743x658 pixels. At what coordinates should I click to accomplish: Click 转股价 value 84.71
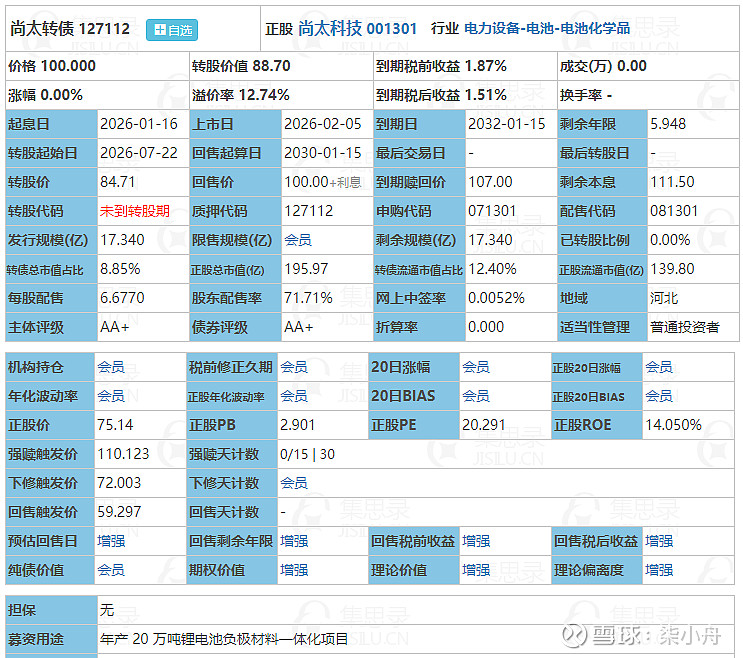[118, 182]
